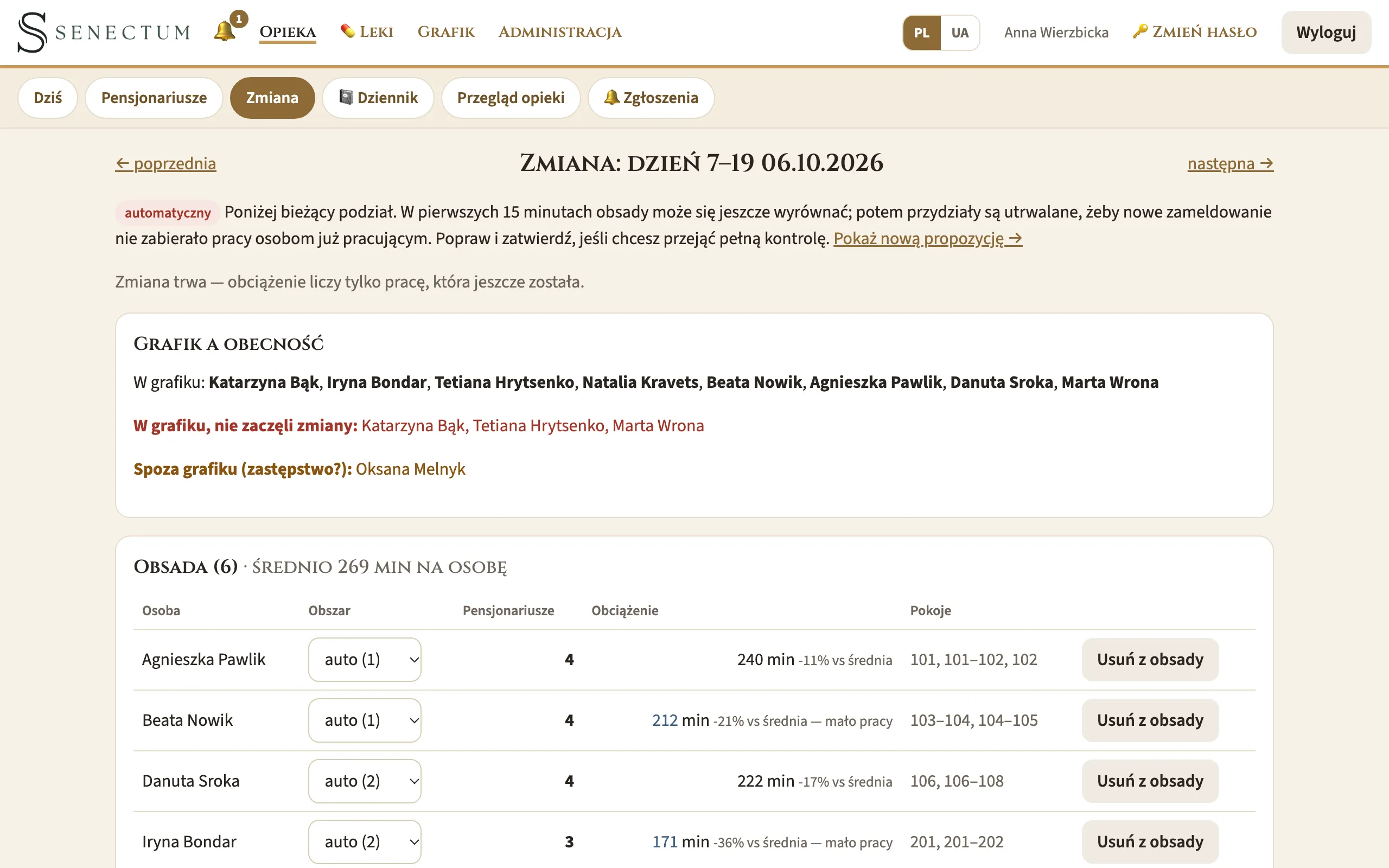
Task: Remove Iryna Bondar from the staffing
Action: pyautogui.click(x=1150, y=842)
